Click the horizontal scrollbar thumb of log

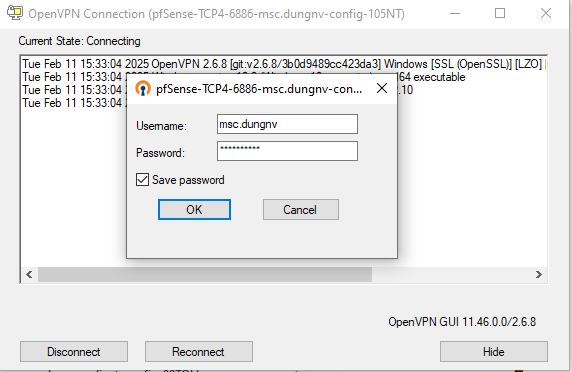coord(205,274)
